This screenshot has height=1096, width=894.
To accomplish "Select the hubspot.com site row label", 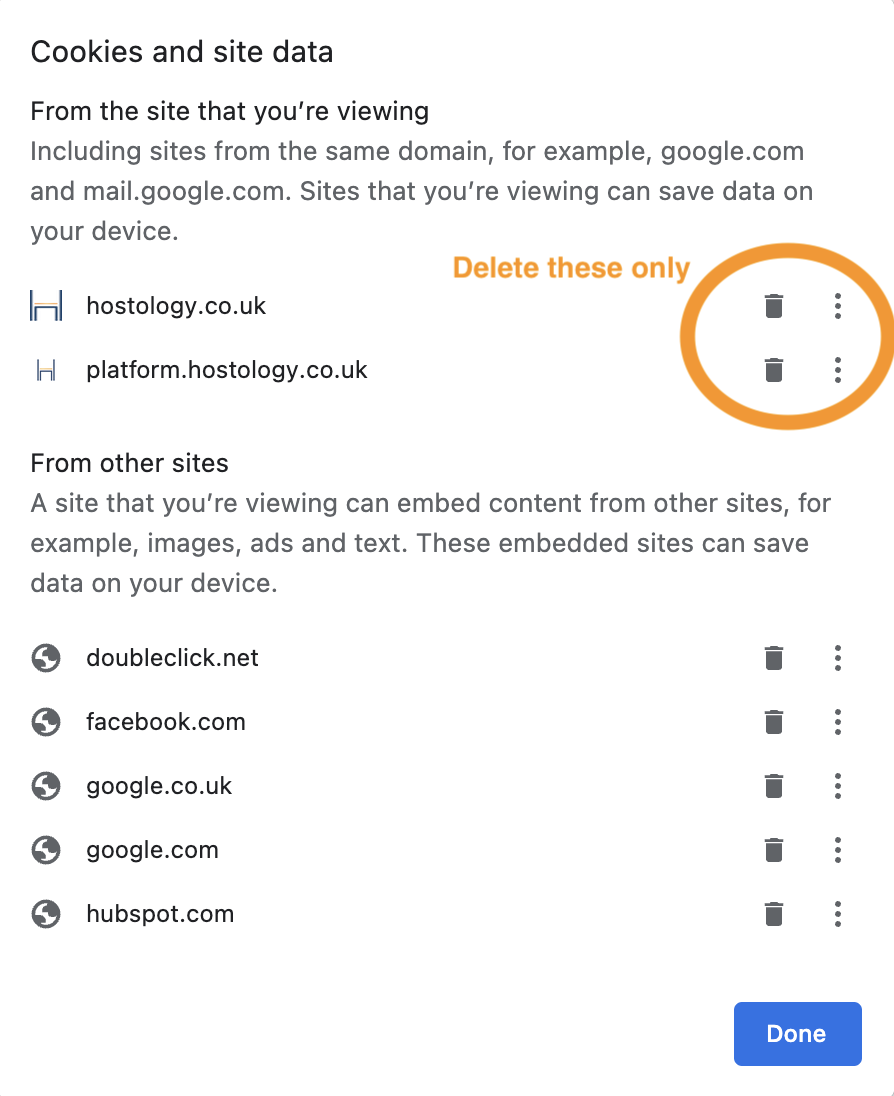I will pyautogui.click(x=160, y=914).
